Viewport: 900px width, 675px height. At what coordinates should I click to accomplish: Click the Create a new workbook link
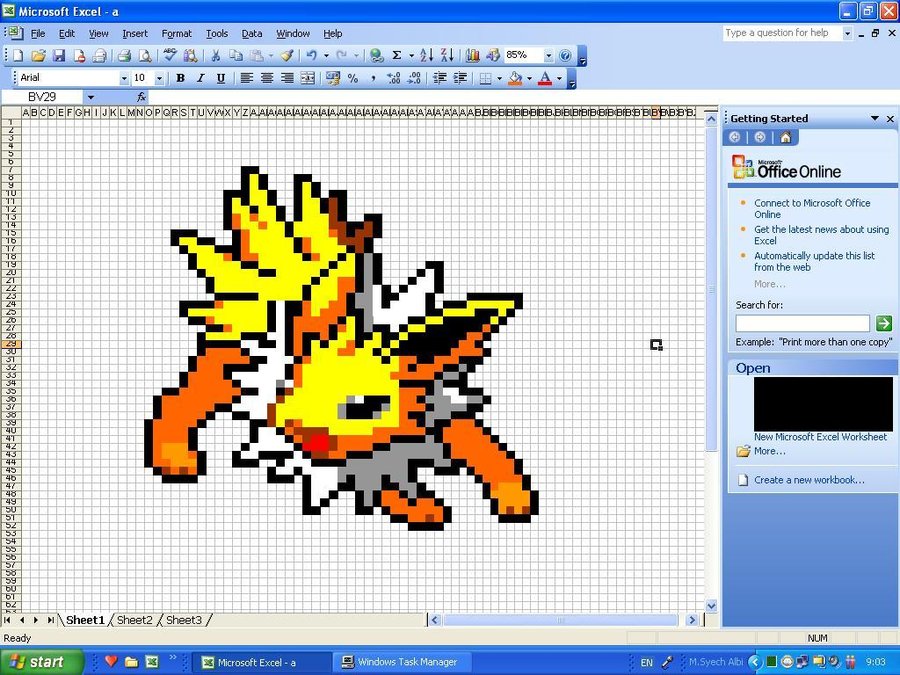[x=809, y=480]
